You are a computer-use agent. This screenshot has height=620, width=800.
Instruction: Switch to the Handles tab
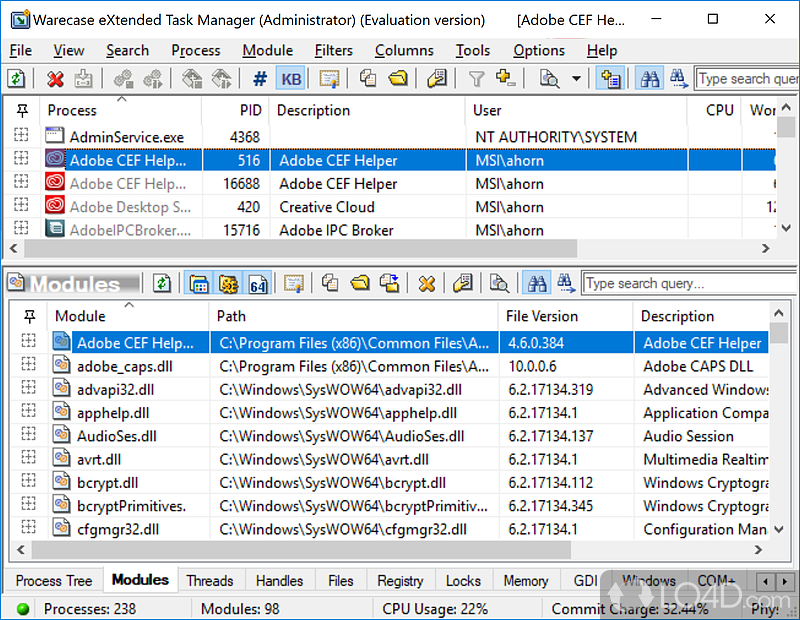pos(279,581)
